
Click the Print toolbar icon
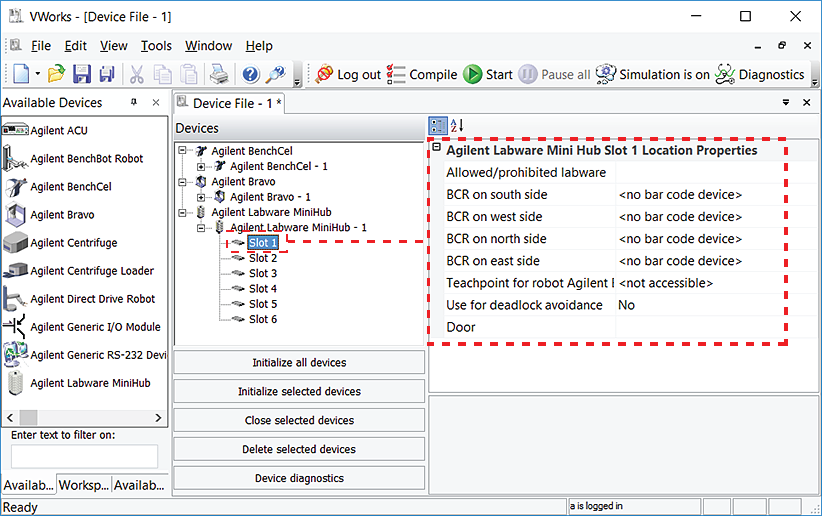coord(218,74)
